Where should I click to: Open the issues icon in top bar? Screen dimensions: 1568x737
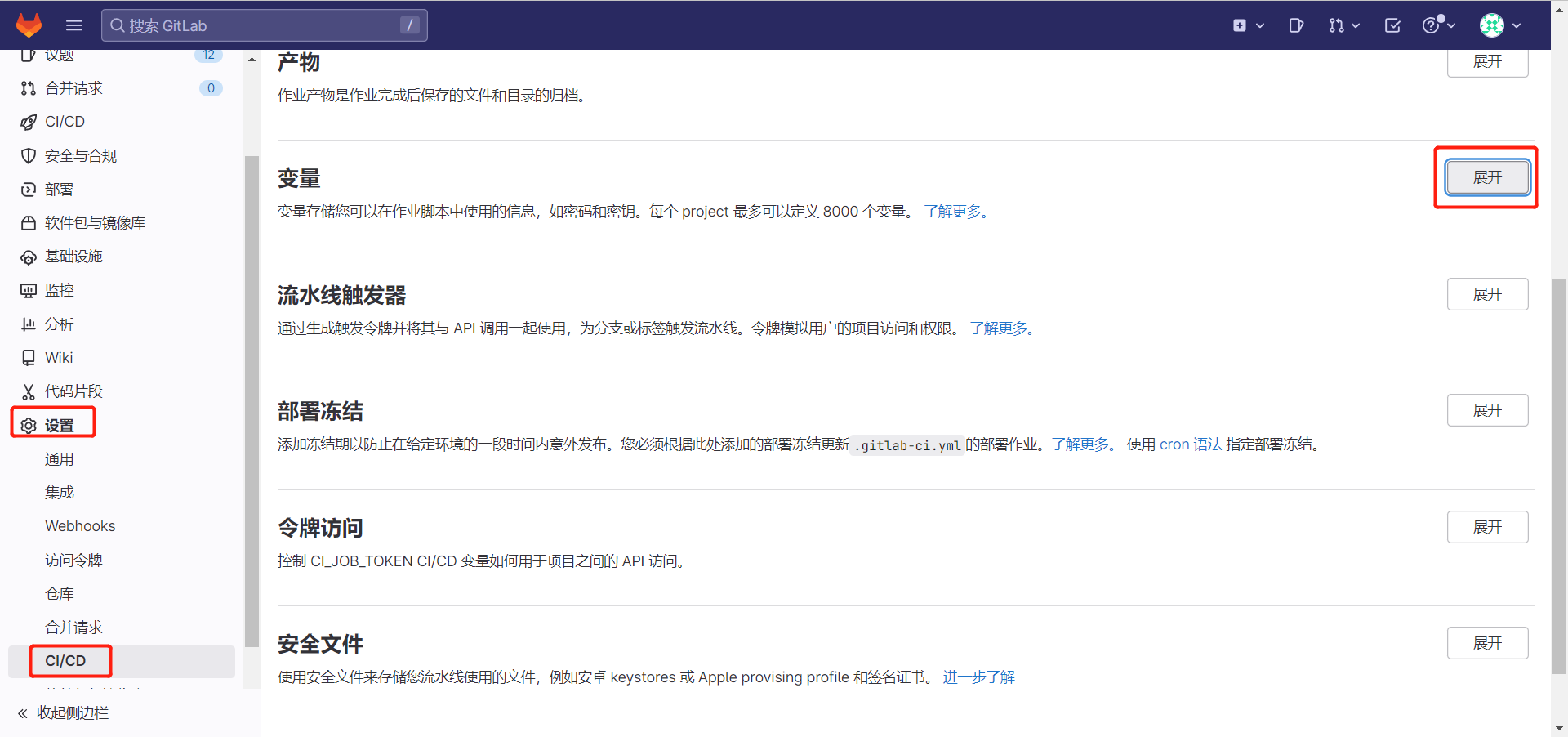click(1296, 25)
